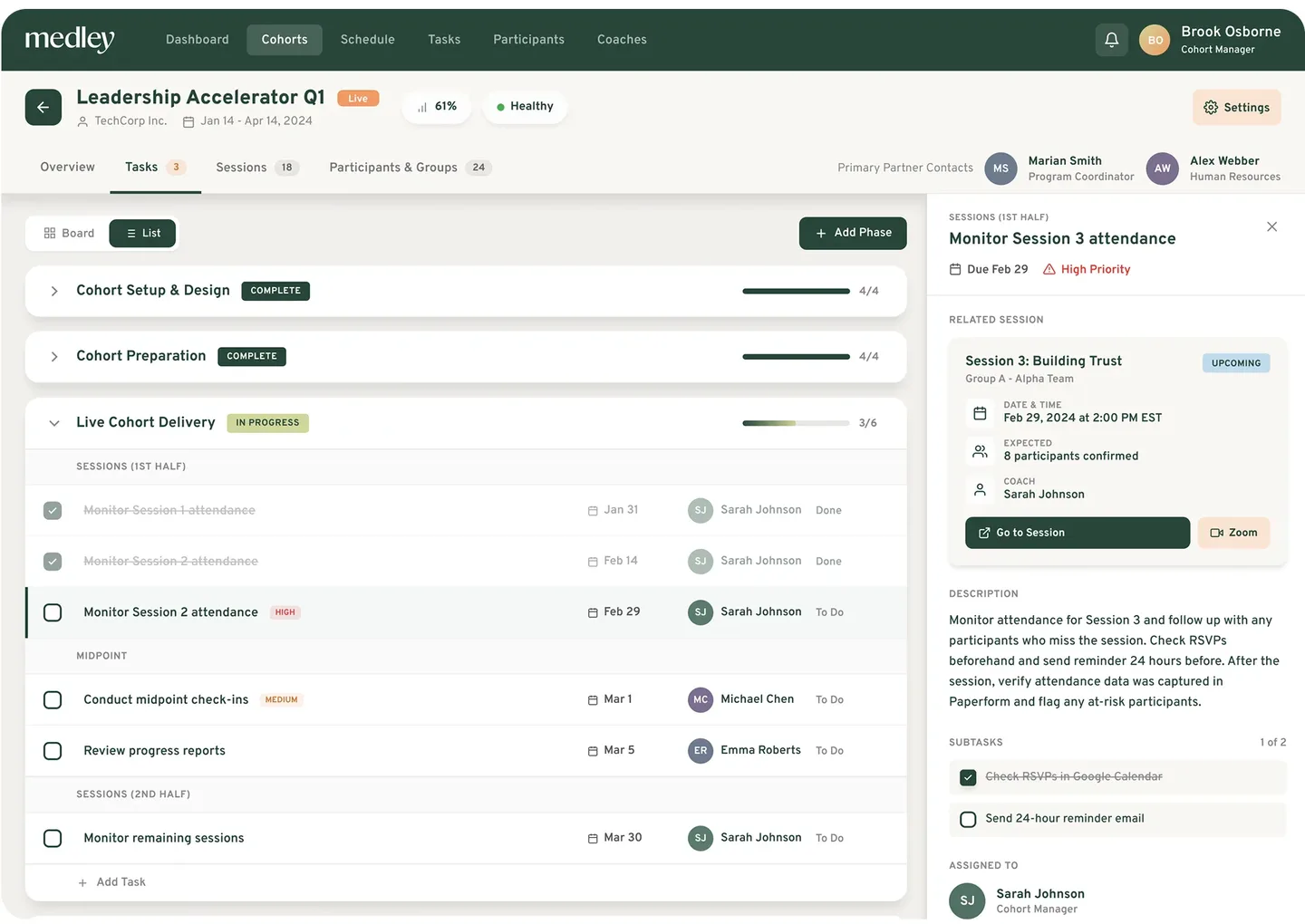The width and height of the screenshot is (1305, 924).
Task: Check Monitor remaining sessions task
Action: point(53,839)
